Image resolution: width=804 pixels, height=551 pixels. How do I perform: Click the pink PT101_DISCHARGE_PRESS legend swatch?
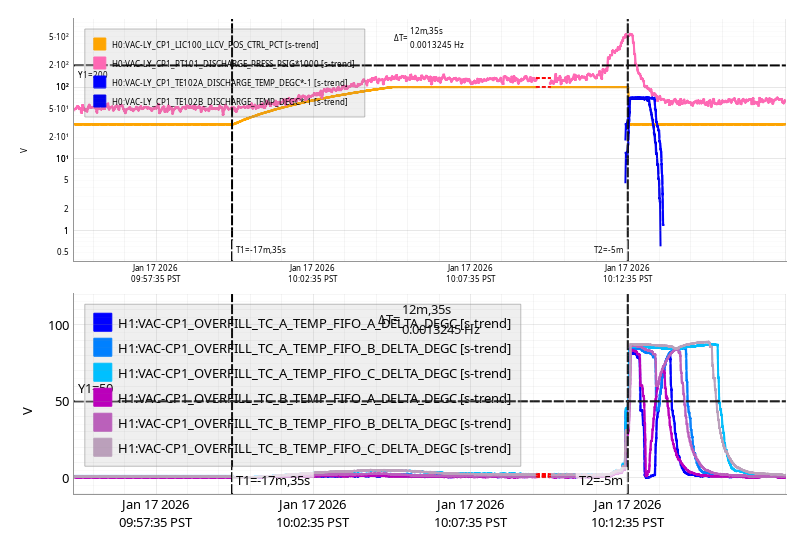pos(100,63)
